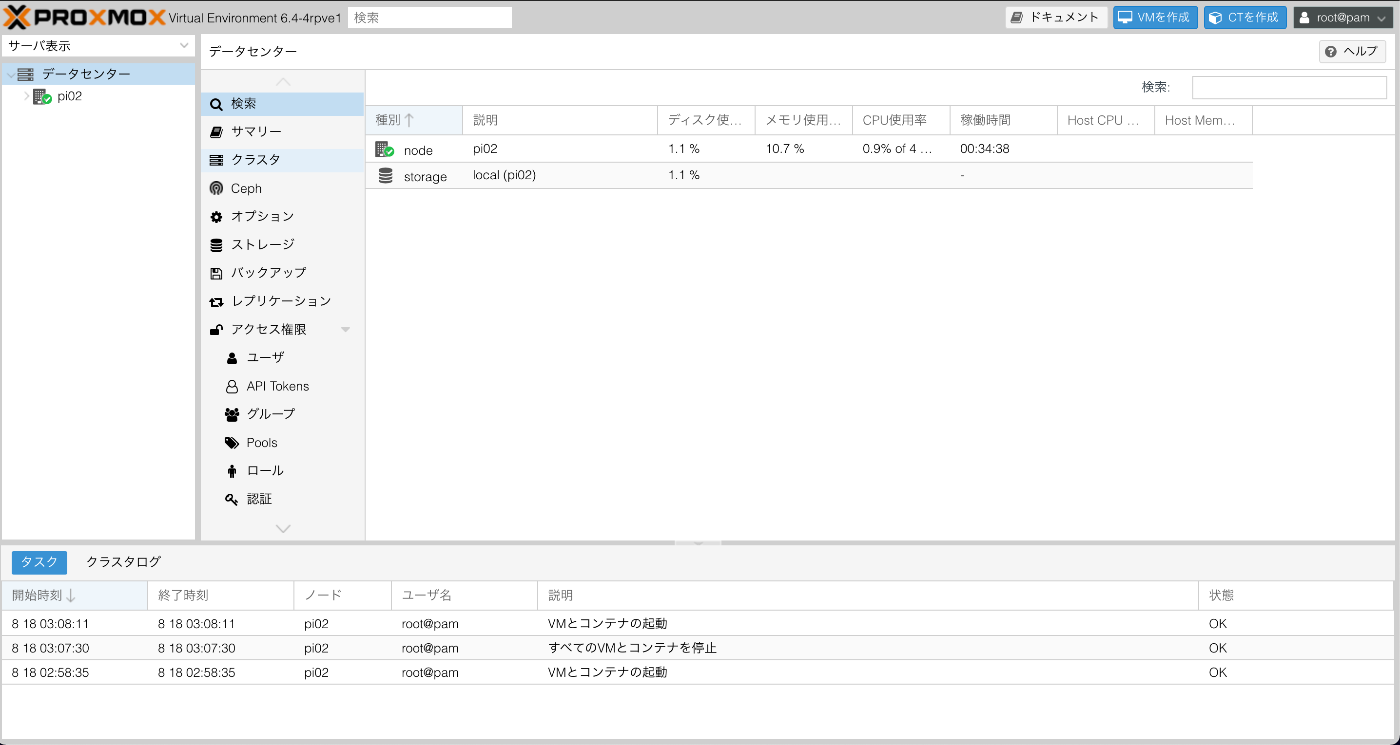Click the ストレージ database icon
This screenshot has width=1400, height=745.
point(216,245)
